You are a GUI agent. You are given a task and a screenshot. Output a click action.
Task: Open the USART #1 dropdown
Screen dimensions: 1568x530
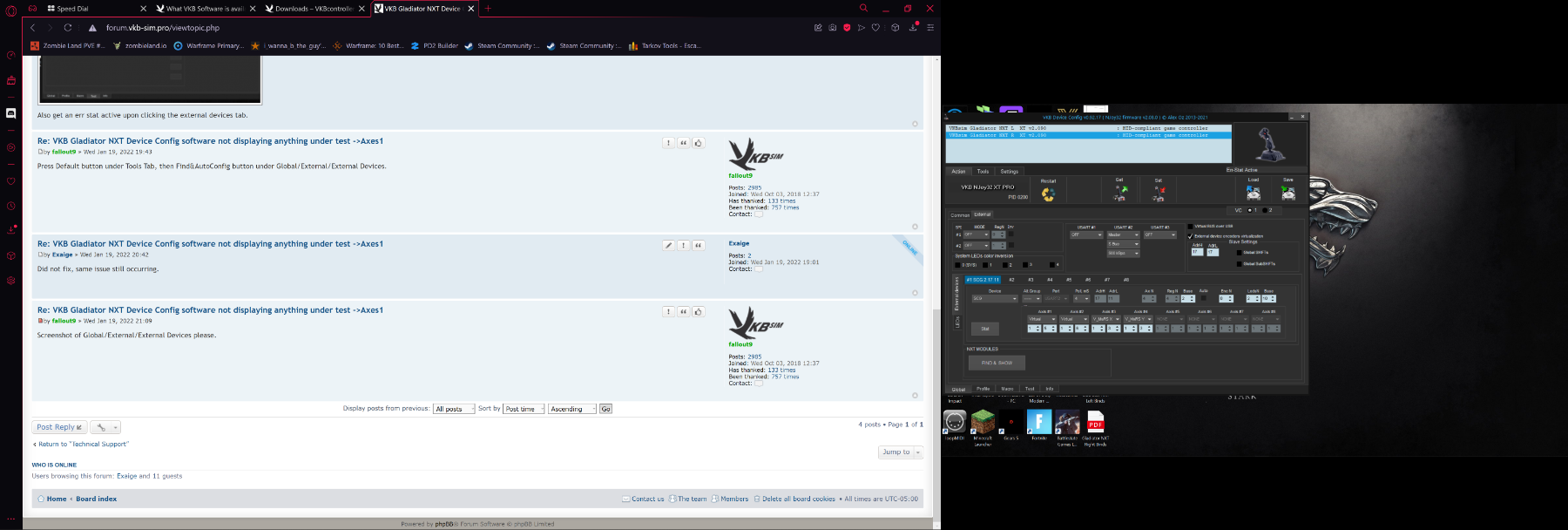1086,234
